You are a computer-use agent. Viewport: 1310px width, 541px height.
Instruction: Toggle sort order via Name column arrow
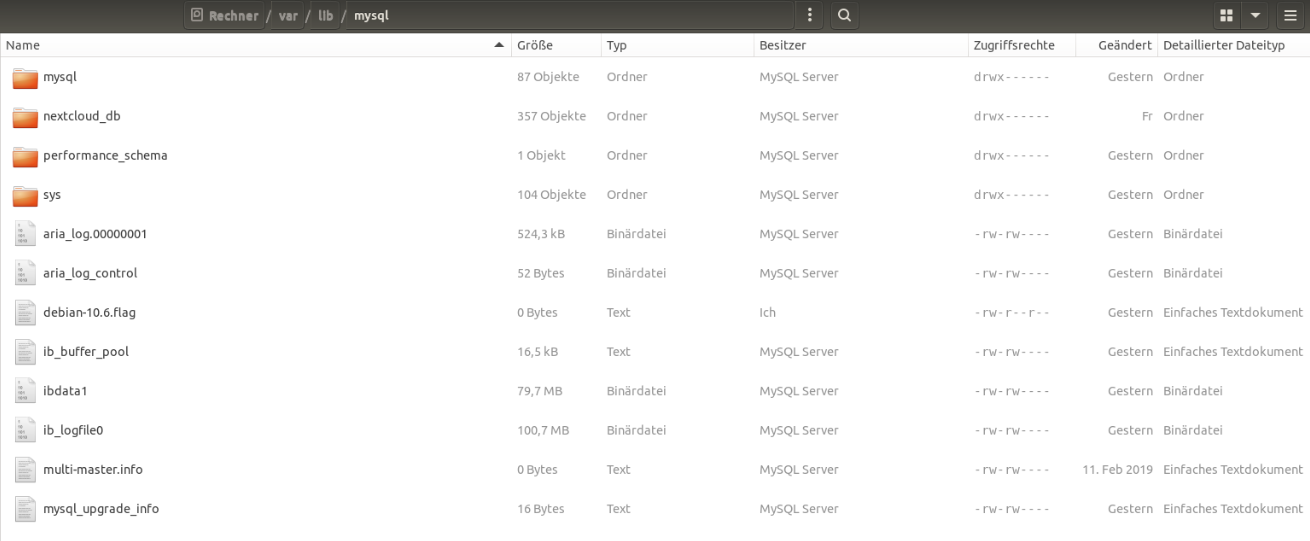click(499, 45)
